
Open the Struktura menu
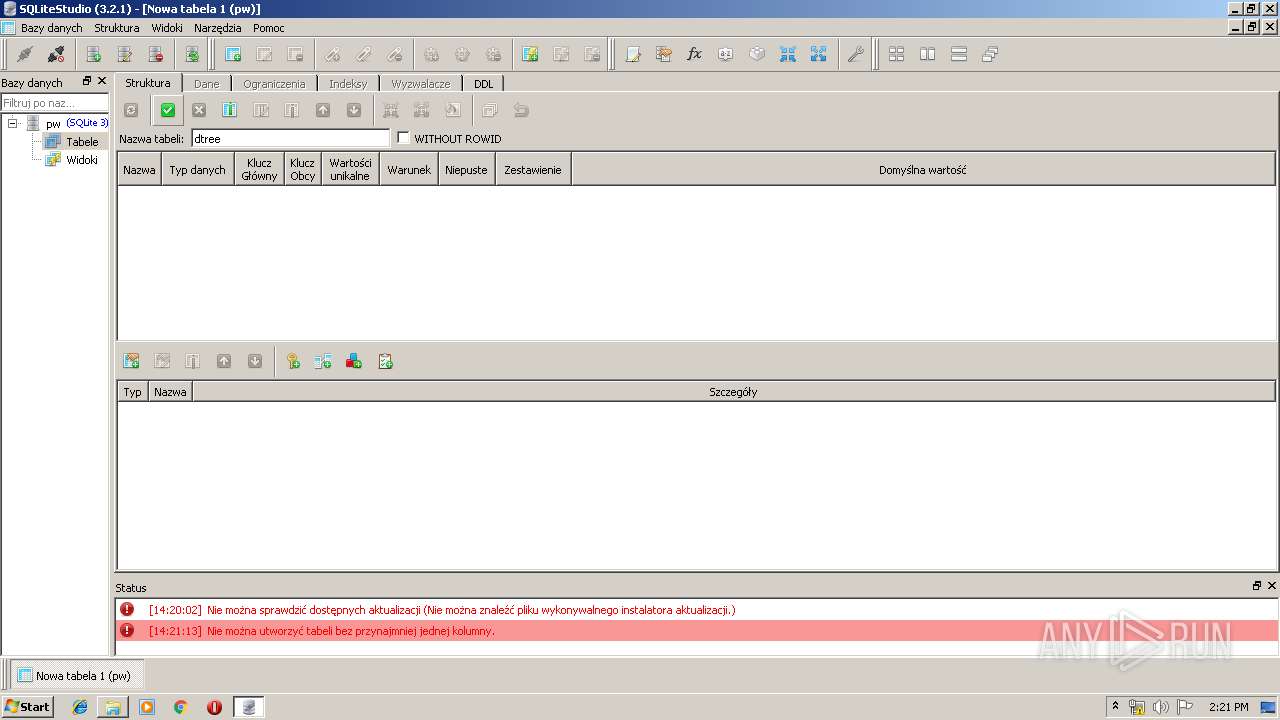coord(117,28)
